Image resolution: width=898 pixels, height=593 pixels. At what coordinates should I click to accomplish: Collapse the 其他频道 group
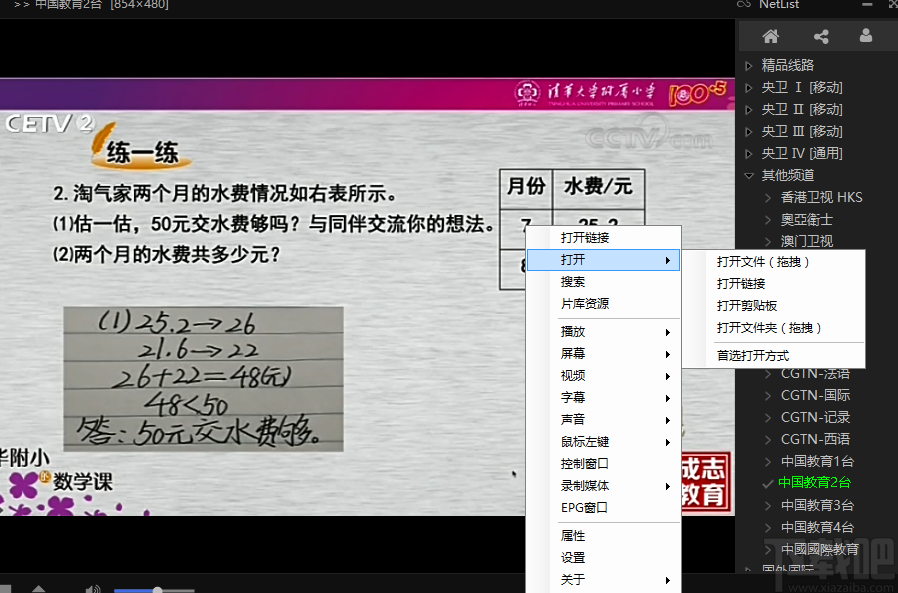pos(749,175)
